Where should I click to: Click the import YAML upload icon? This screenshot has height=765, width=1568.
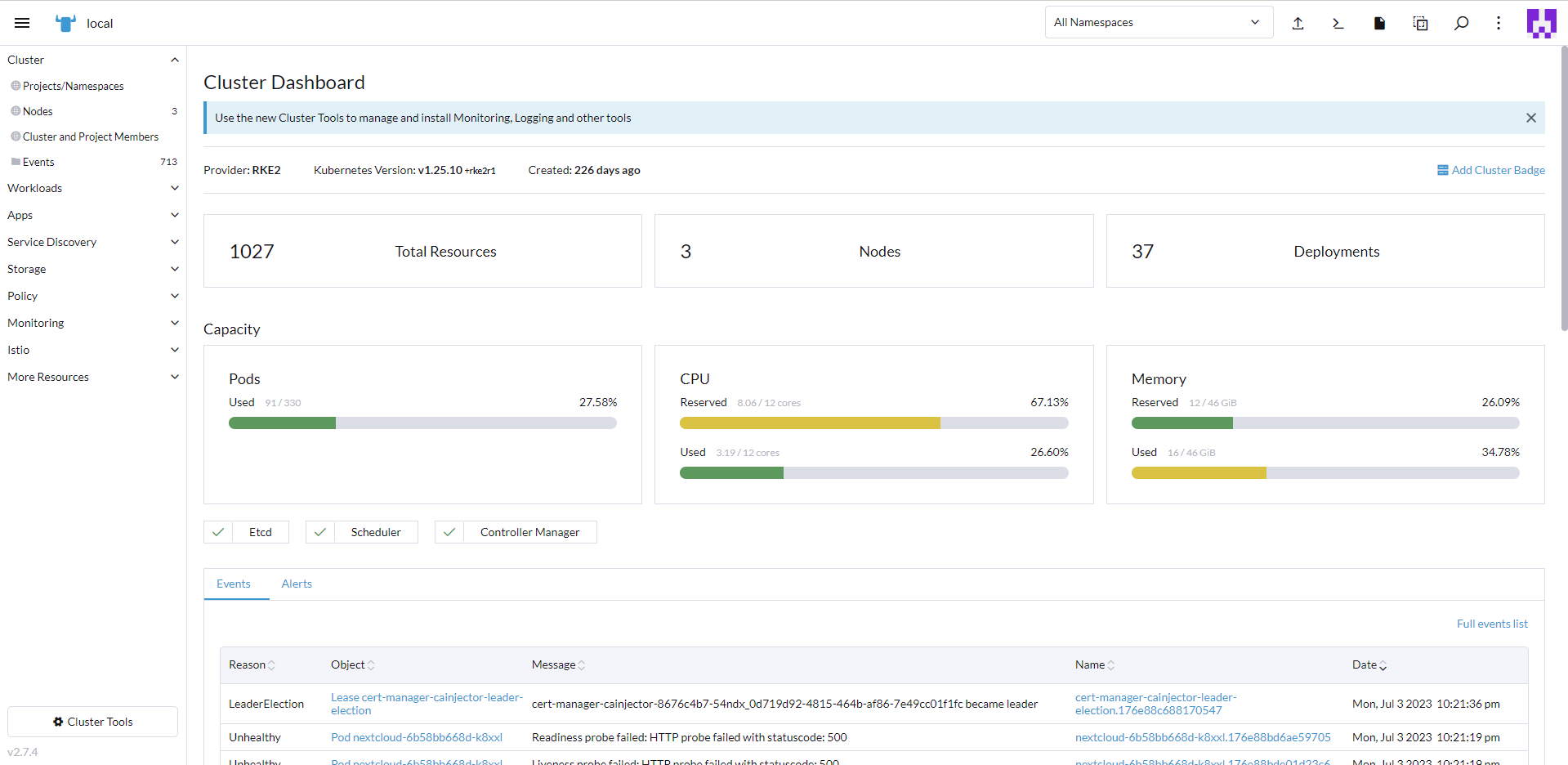coord(1298,23)
